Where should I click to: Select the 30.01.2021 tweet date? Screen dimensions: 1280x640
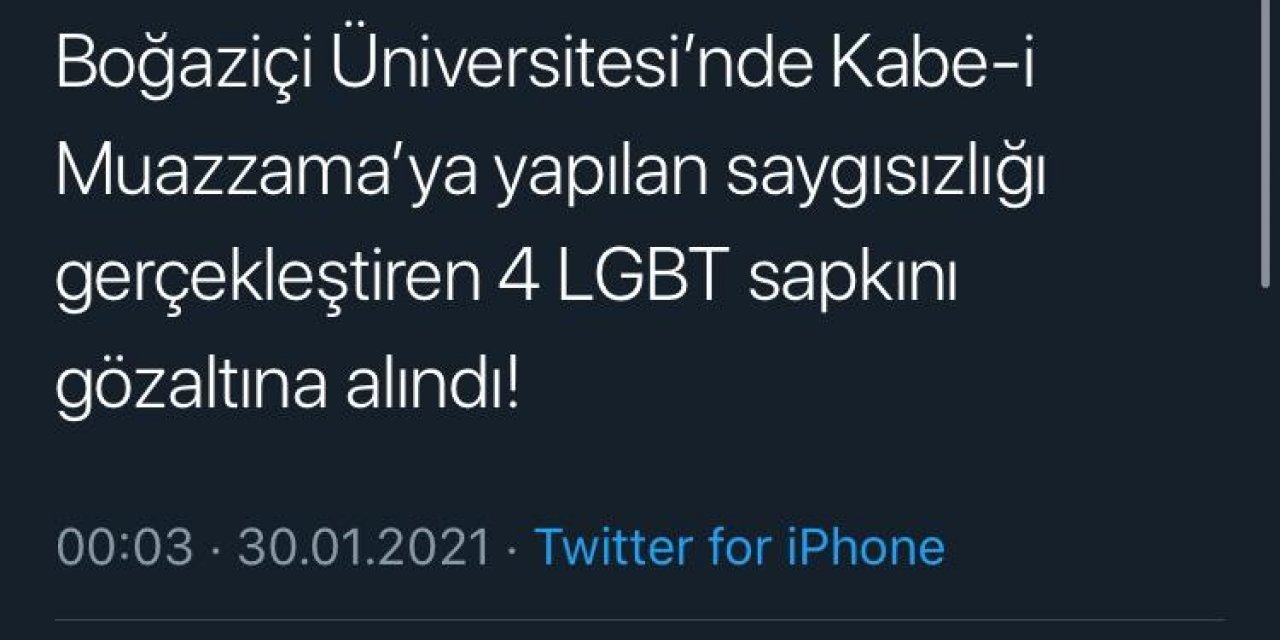click(x=364, y=548)
